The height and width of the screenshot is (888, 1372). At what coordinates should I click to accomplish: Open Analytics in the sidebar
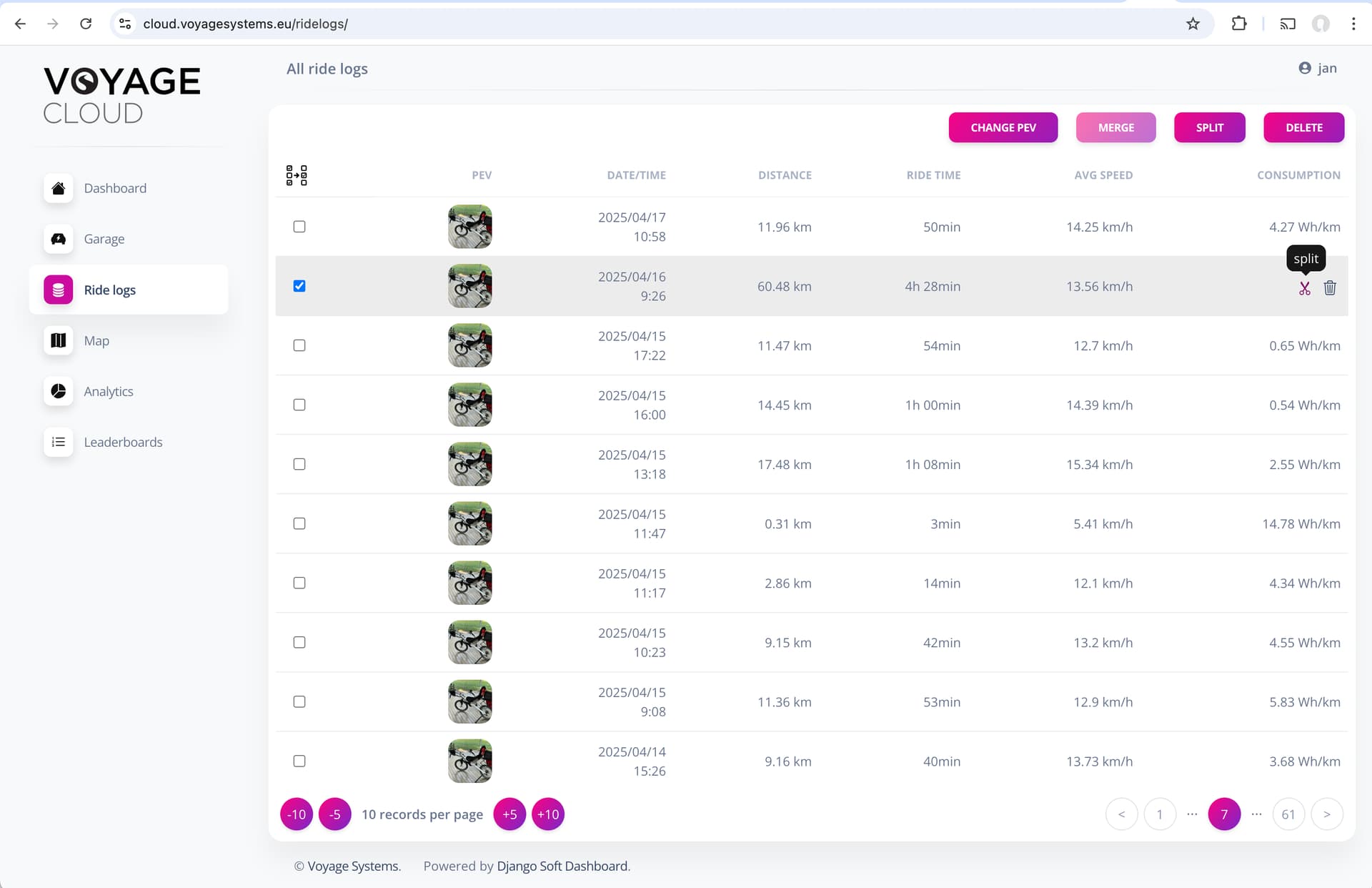click(x=109, y=391)
